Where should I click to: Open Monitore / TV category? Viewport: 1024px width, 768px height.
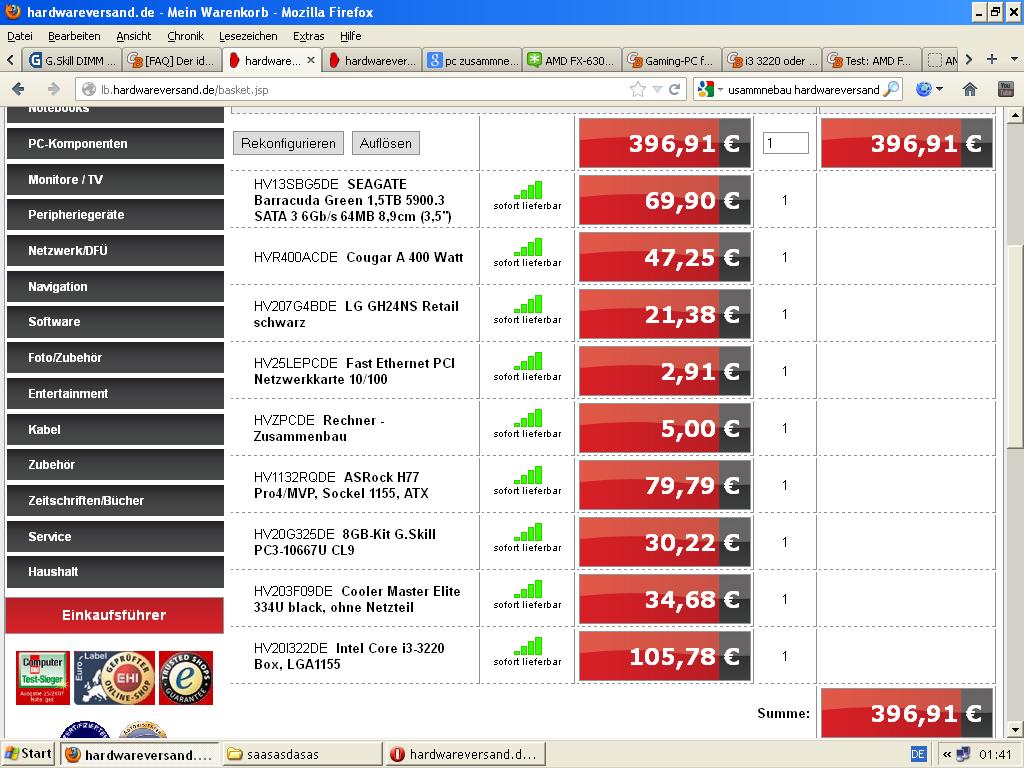[115, 180]
